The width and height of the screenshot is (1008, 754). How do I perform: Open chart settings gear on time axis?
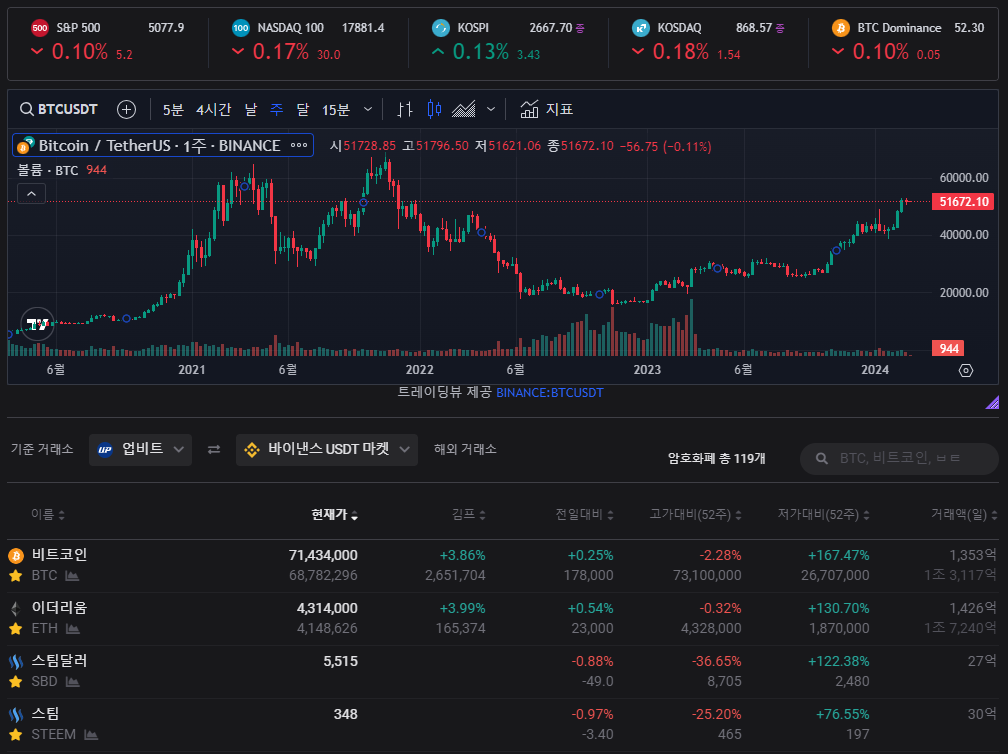(966, 370)
